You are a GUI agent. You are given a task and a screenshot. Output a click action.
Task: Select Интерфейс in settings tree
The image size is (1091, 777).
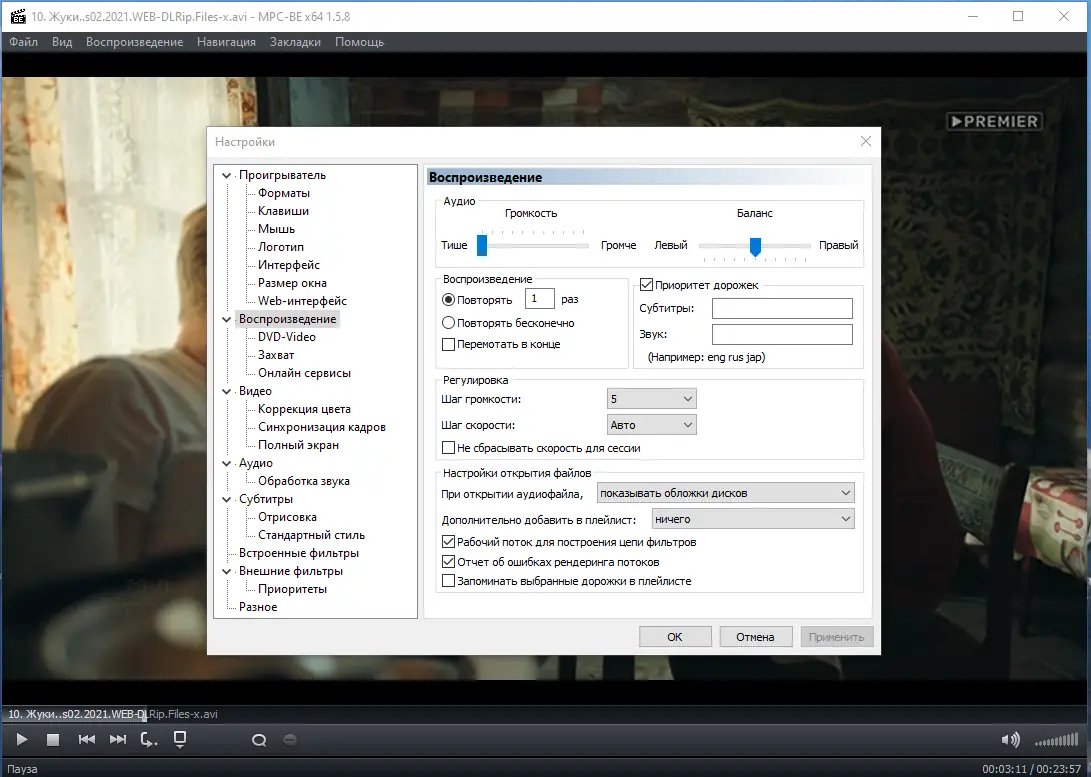click(289, 265)
